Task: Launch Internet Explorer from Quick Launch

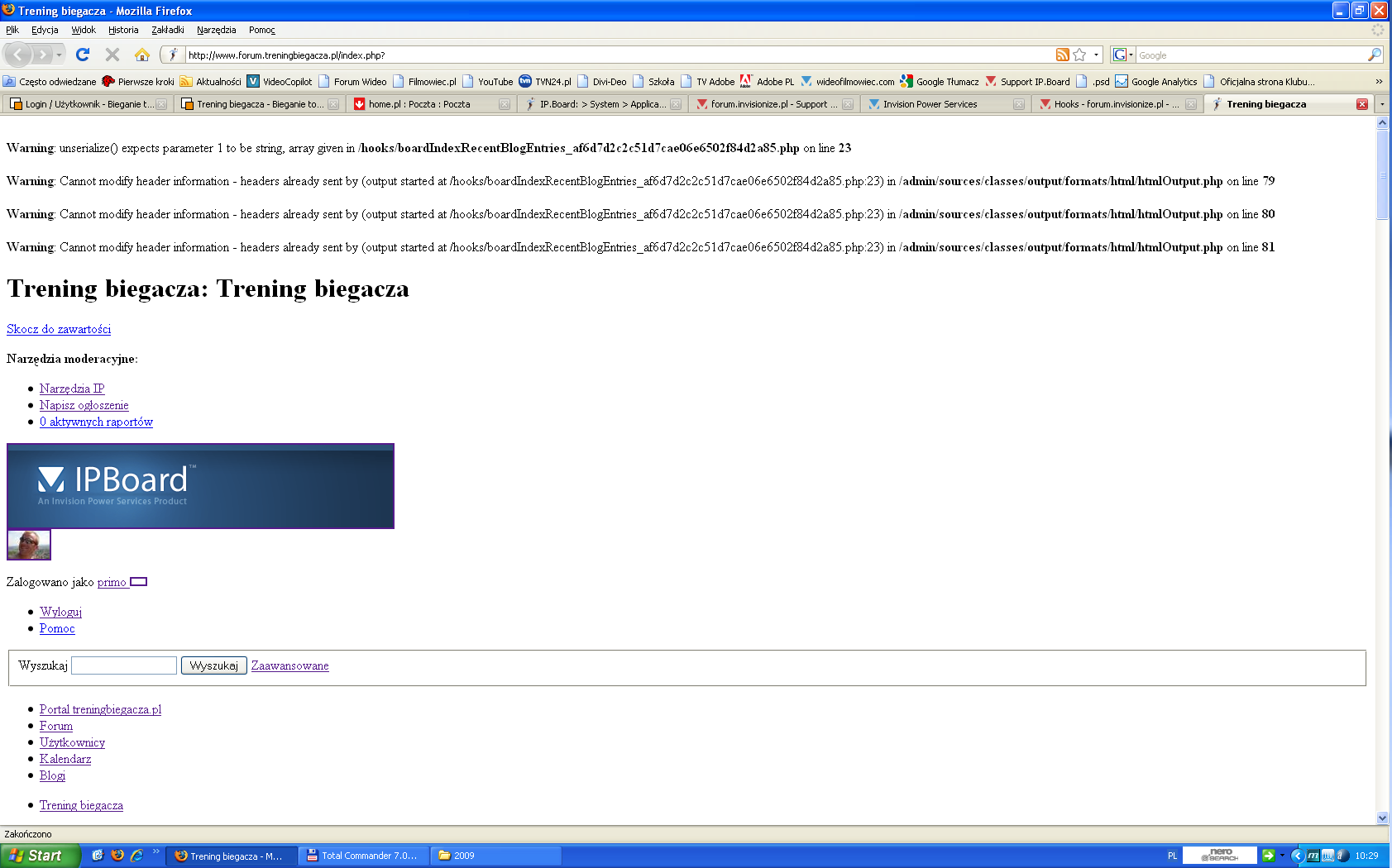Action: click(x=136, y=856)
